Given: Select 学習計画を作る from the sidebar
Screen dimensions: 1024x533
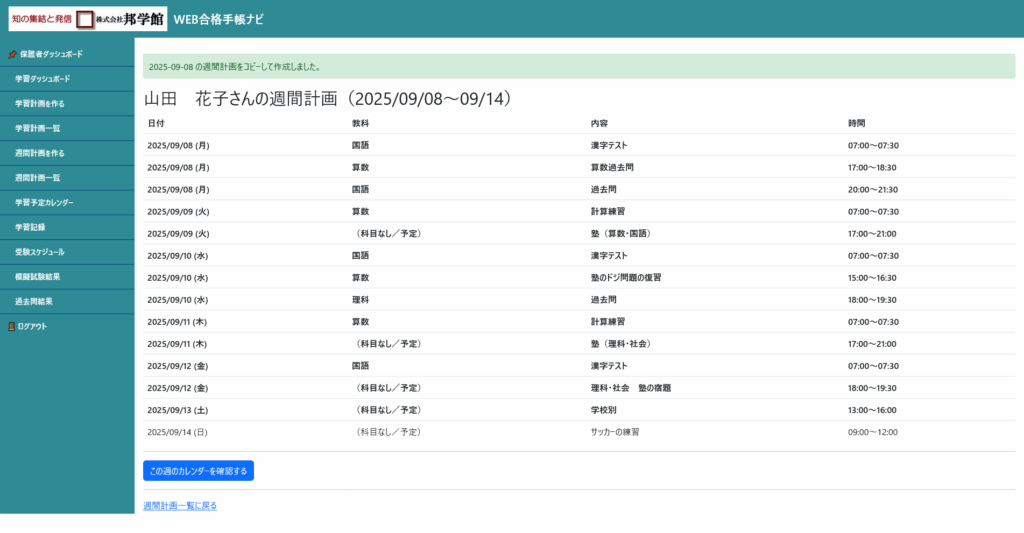Looking at the screenshot, I should click(x=39, y=103).
